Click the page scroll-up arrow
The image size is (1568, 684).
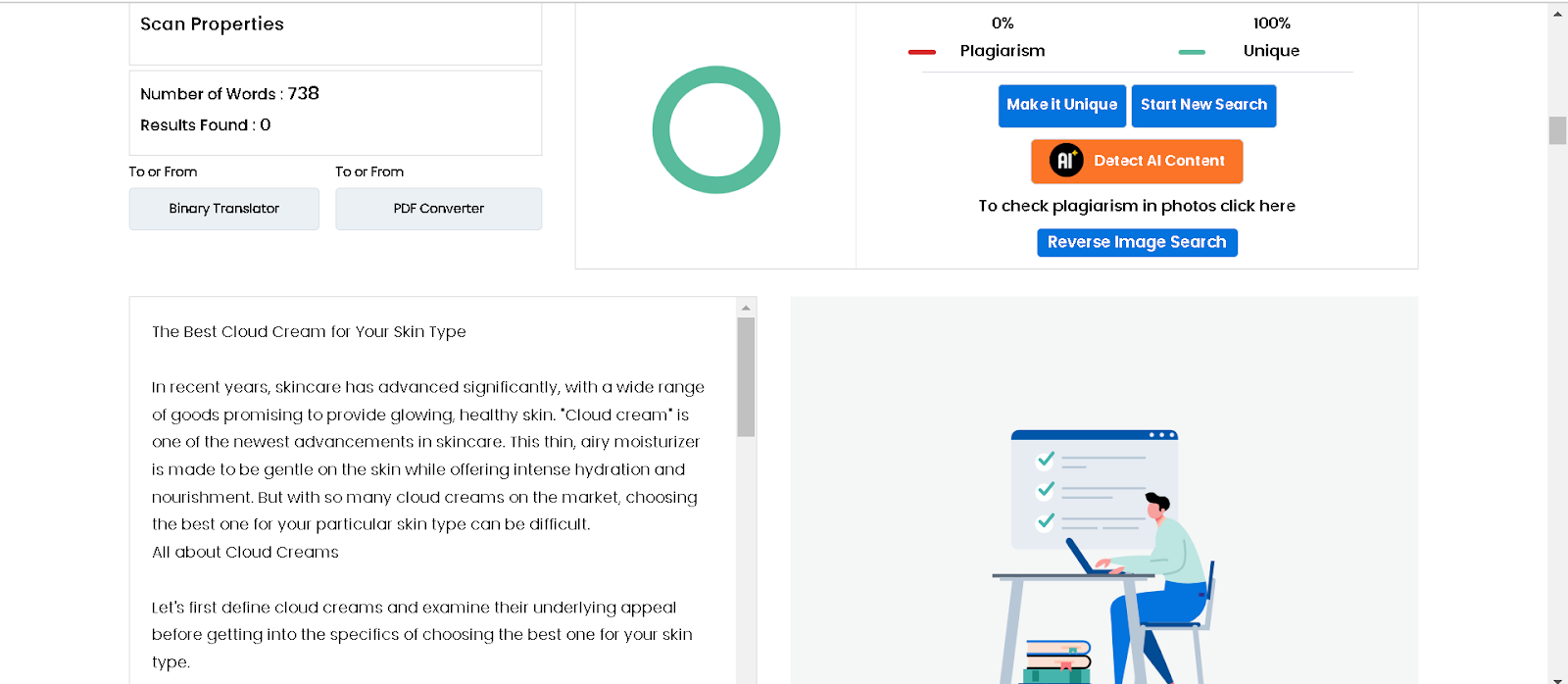tap(1557, 14)
